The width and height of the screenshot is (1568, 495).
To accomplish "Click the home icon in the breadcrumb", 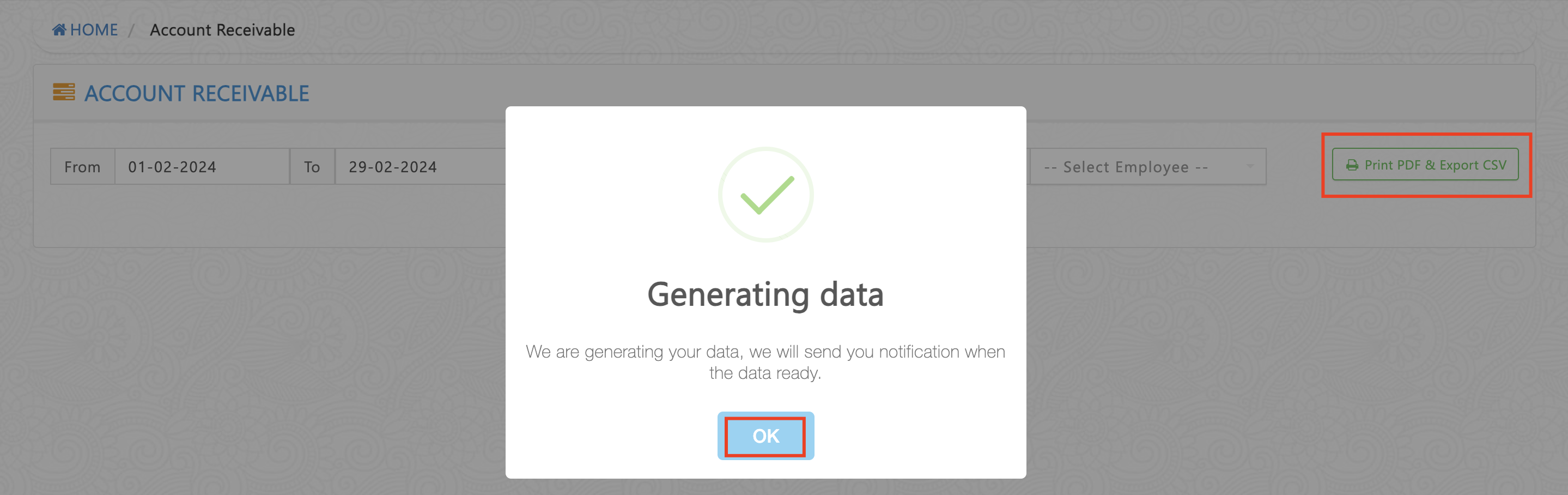I will (59, 30).
